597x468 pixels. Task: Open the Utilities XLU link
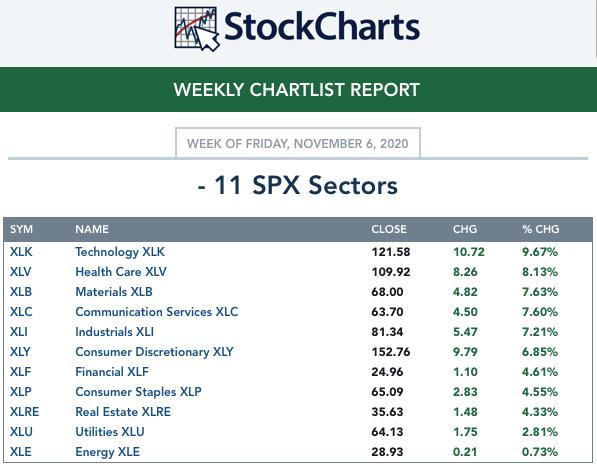click(110, 432)
